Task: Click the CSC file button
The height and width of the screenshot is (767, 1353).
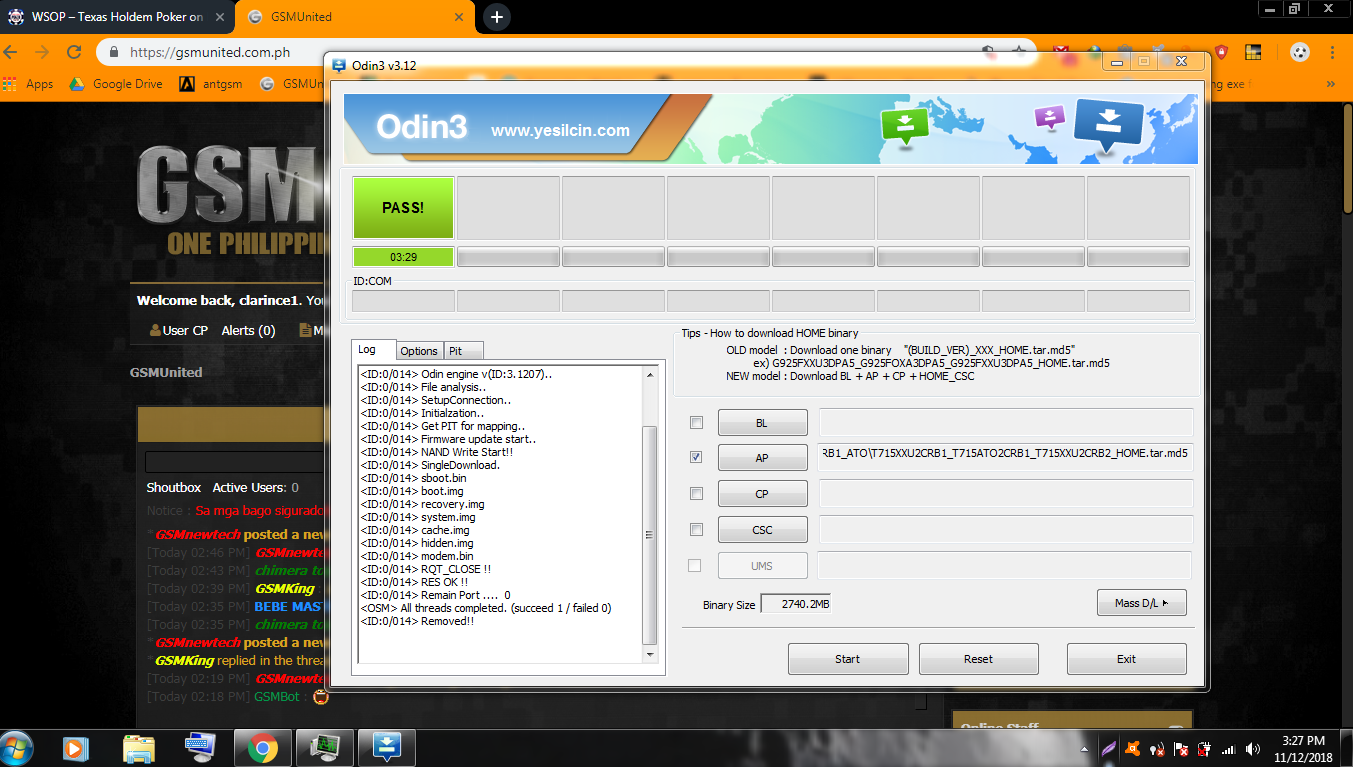Action: (762, 530)
